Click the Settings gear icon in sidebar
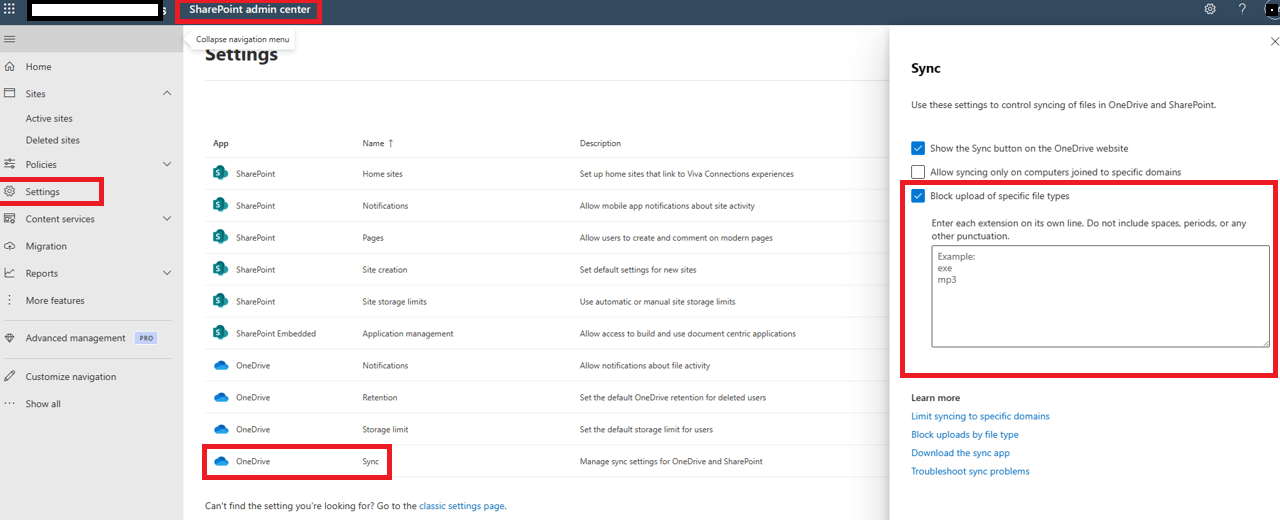Screen dimensions: 1280x520 (10, 191)
